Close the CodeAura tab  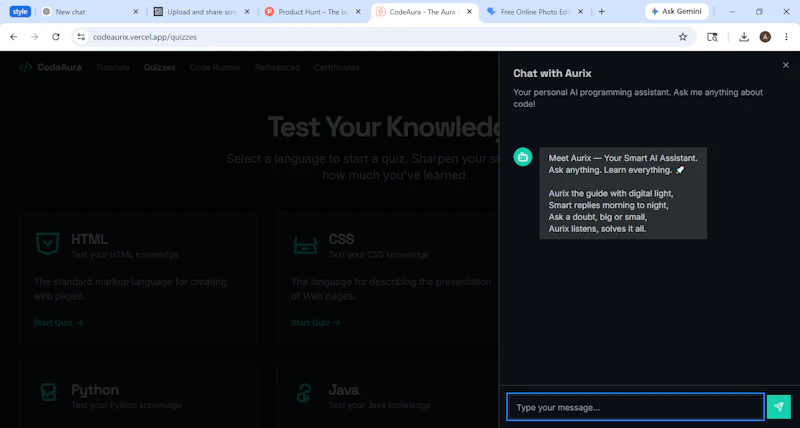(x=469, y=12)
